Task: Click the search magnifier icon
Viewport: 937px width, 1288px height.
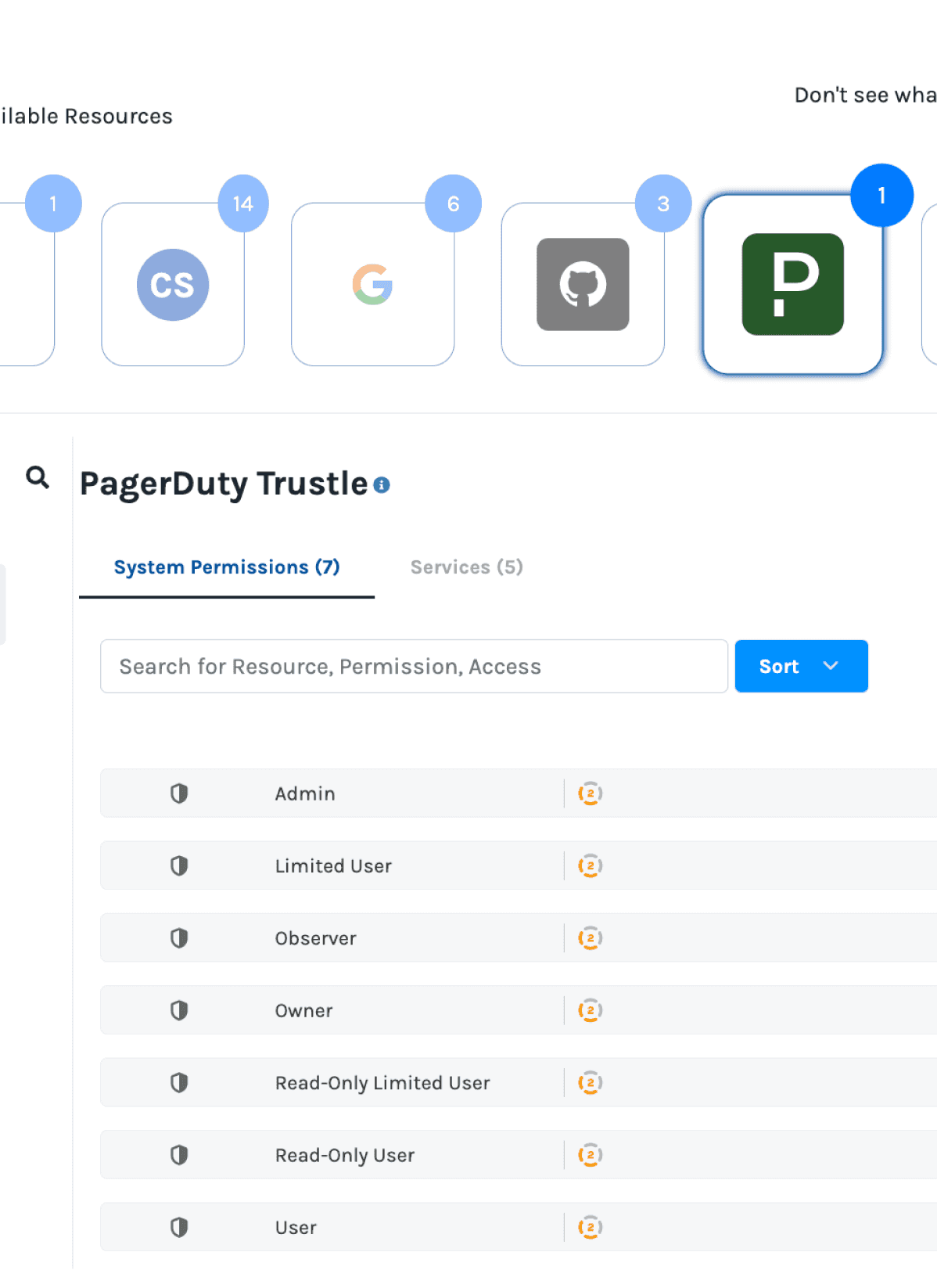Action: click(x=38, y=477)
